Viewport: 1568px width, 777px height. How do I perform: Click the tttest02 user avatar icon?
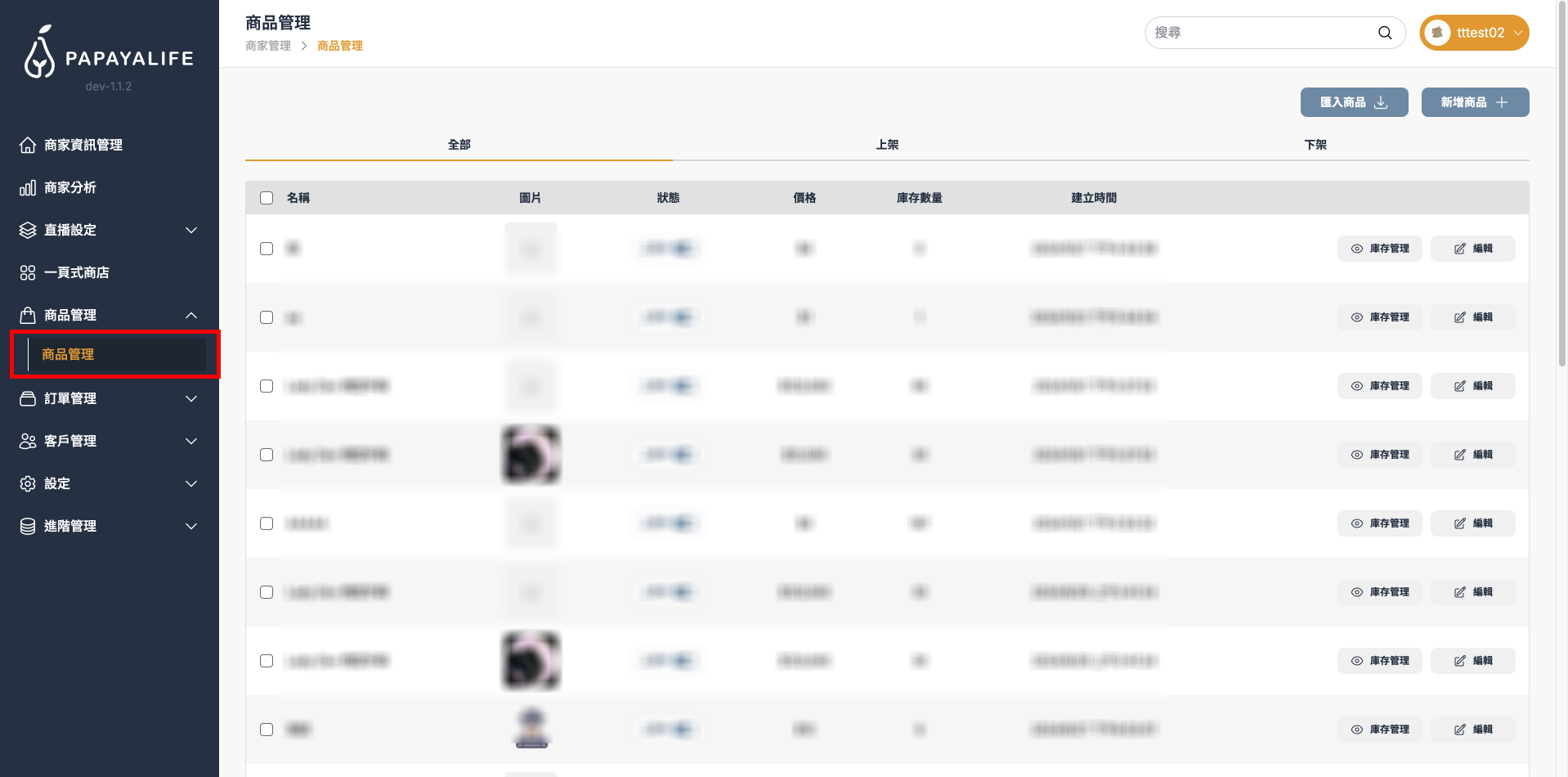tap(1436, 33)
